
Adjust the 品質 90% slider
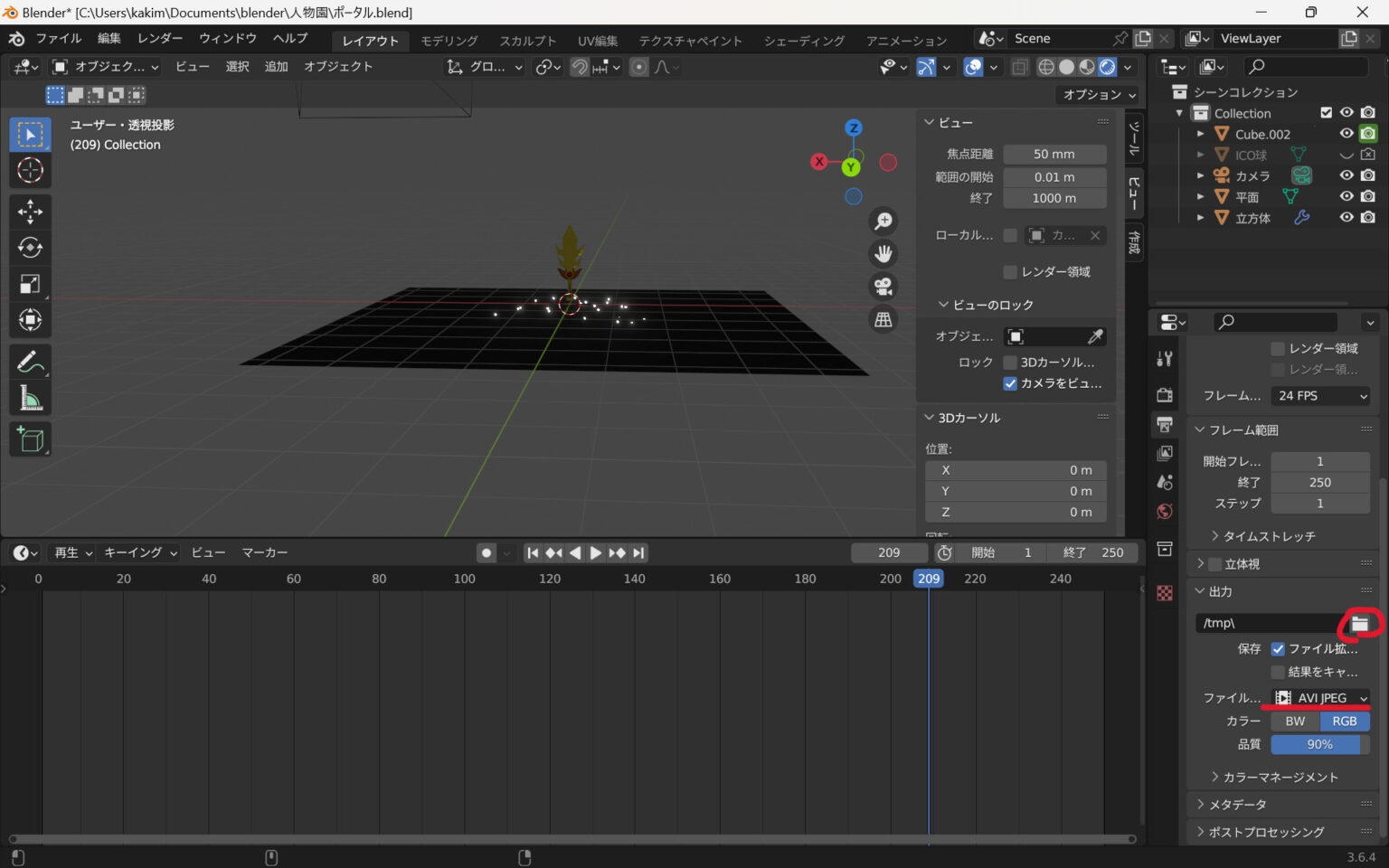(1320, 745)
